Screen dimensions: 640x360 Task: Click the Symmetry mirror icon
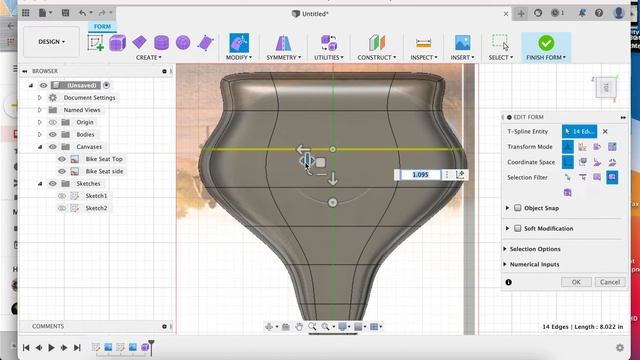pyautogui.click(x=283, y=43)
